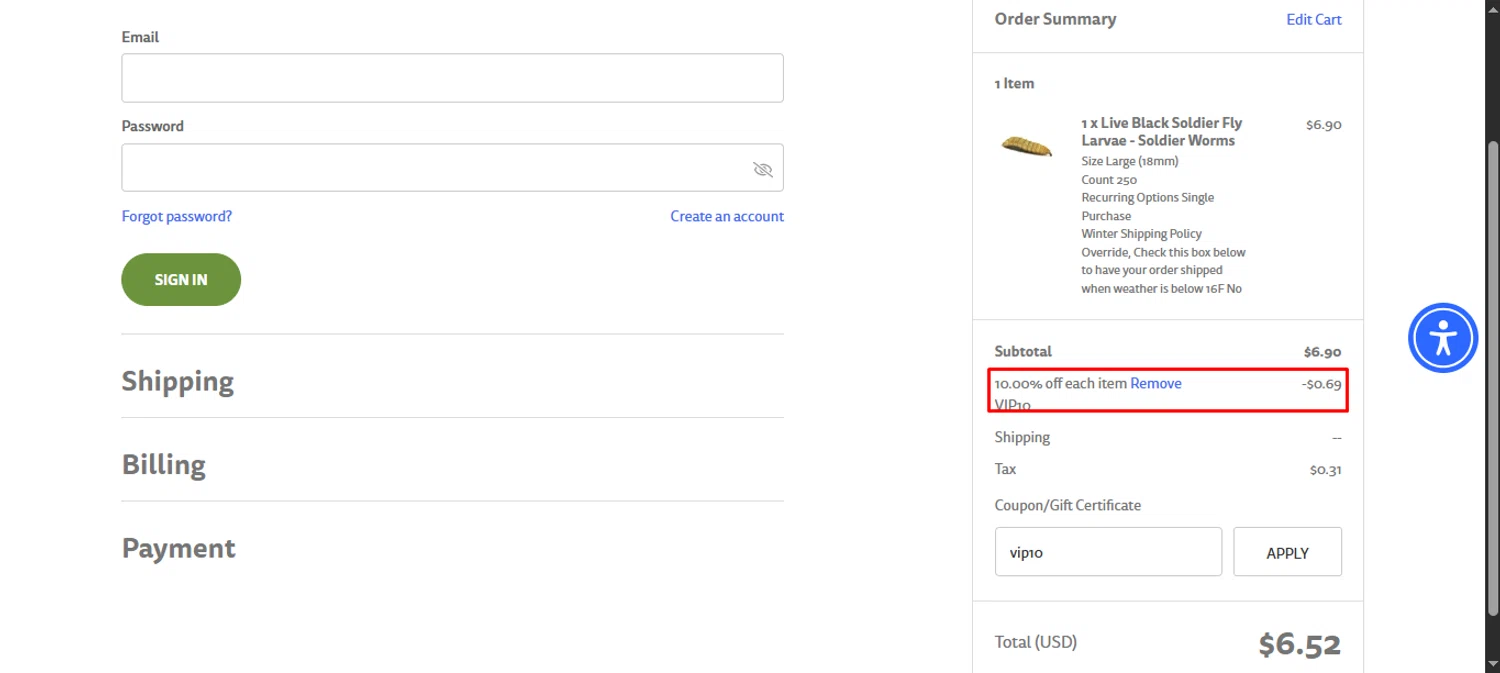Toggle password visibility eye icon
The height and width of the screenshot is (673, 1500).
763,169
